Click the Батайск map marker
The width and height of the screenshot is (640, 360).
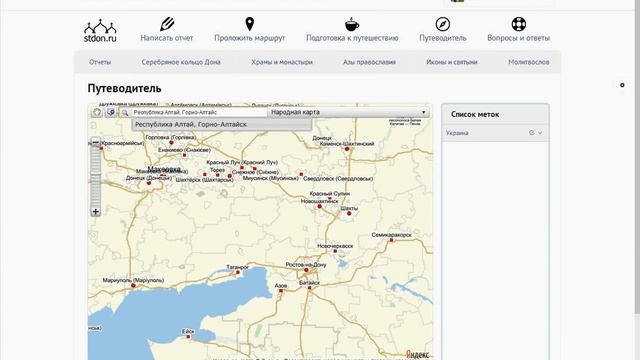(x=309, y=288)
